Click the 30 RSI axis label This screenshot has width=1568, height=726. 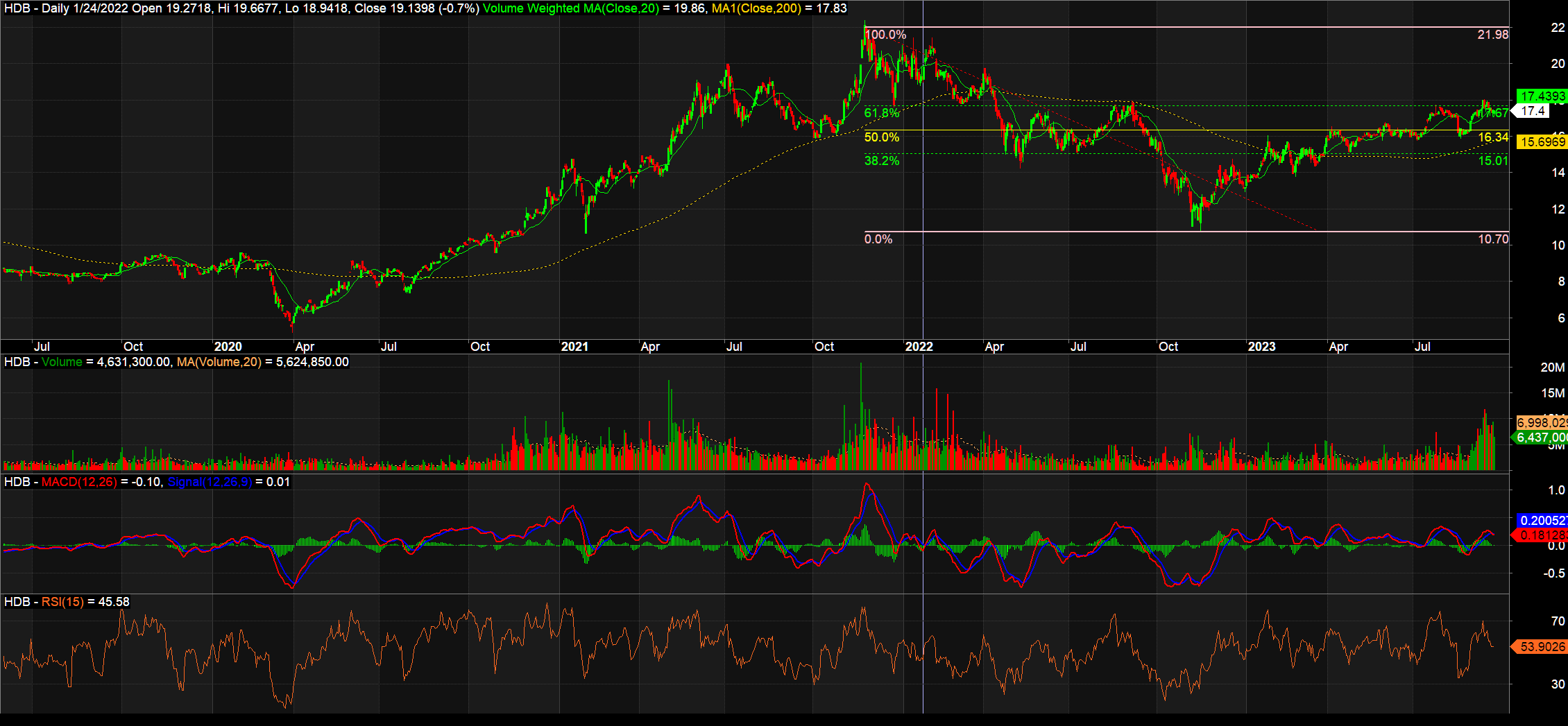coord(1558,684)
